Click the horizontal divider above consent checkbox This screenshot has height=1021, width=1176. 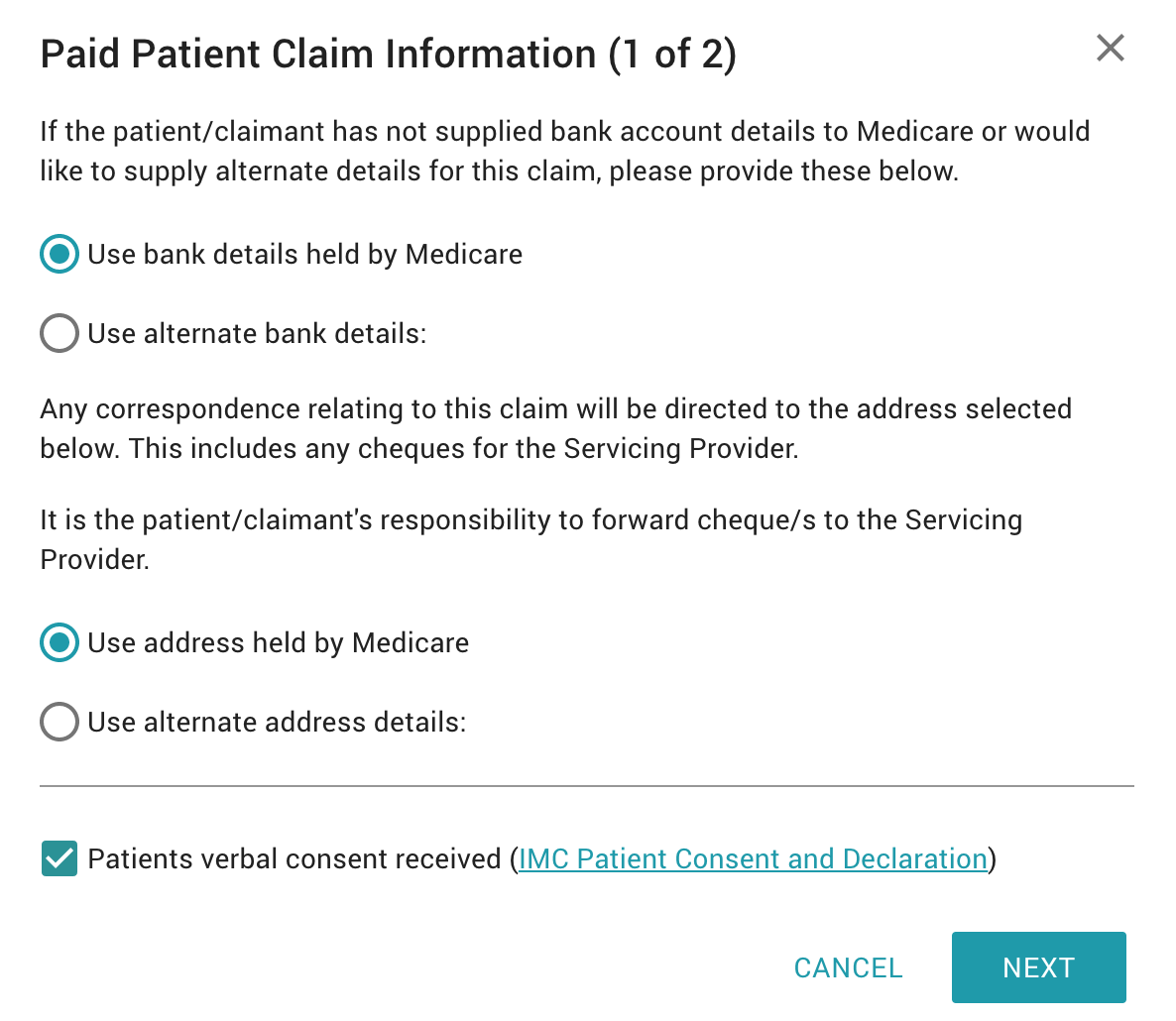coord(587,786)
